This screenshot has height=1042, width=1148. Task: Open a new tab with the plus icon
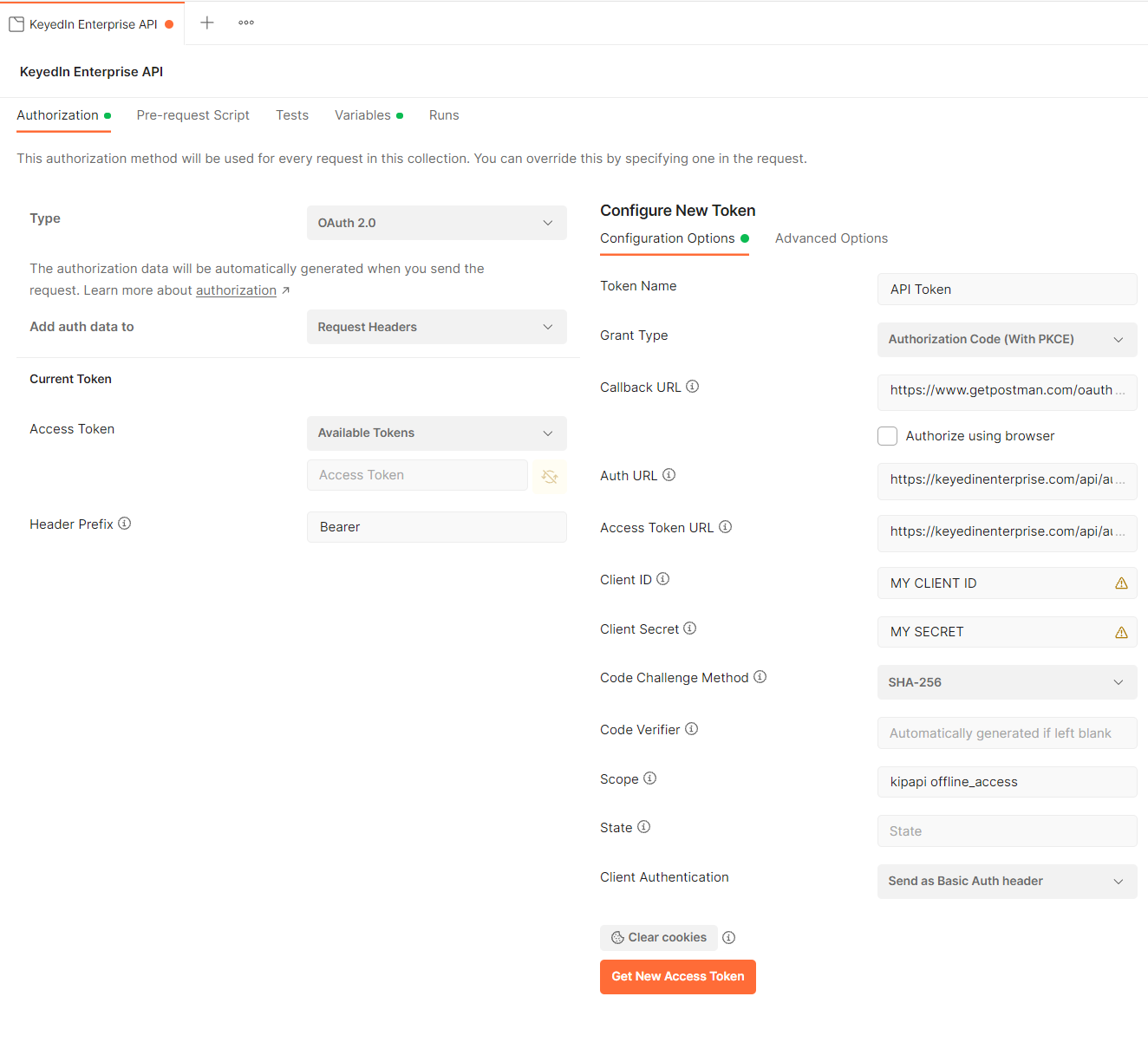[206, 23]
